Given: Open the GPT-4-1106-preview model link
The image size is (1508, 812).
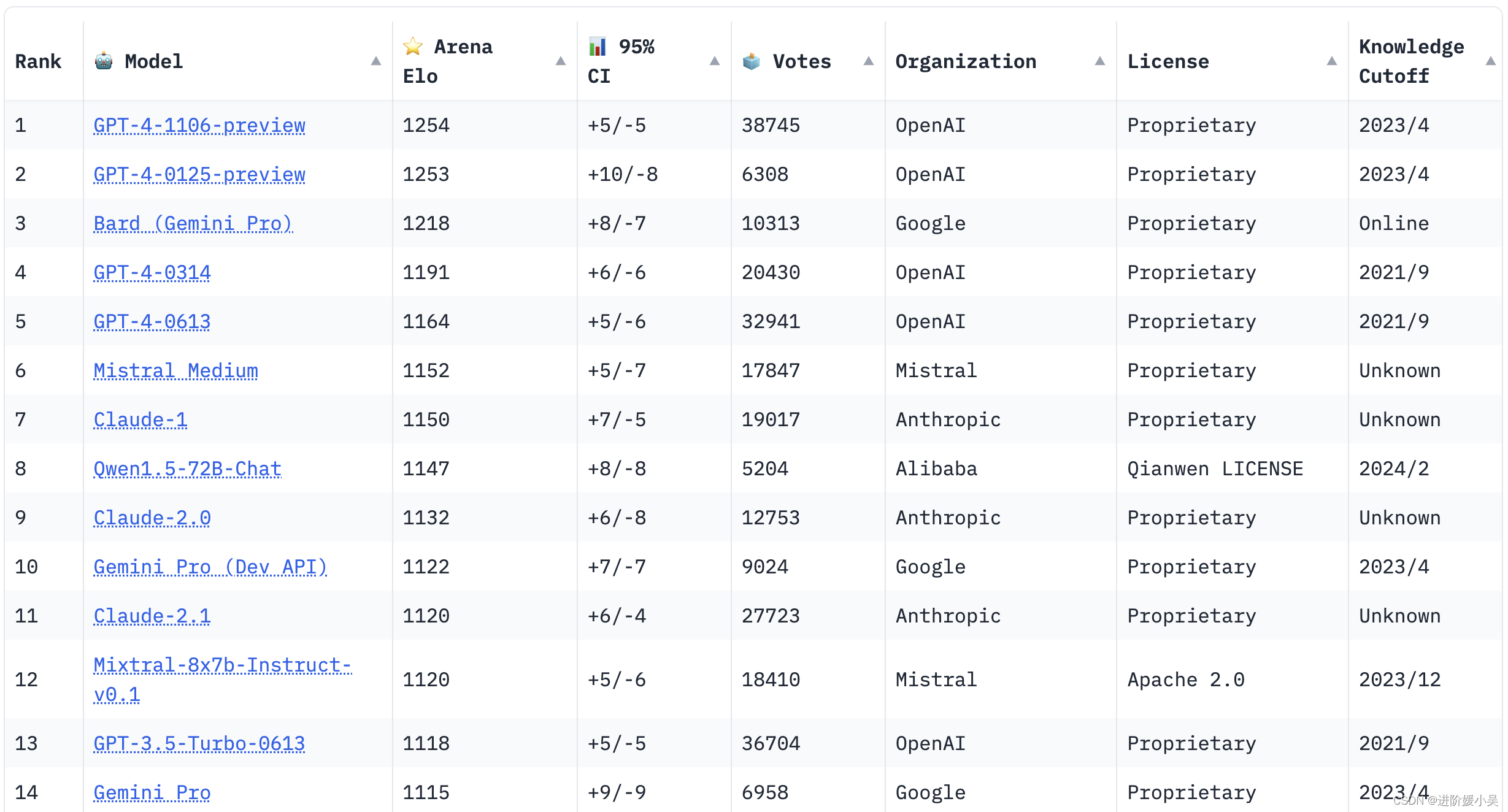Looking at the screenshot, I should coord(199,125).
